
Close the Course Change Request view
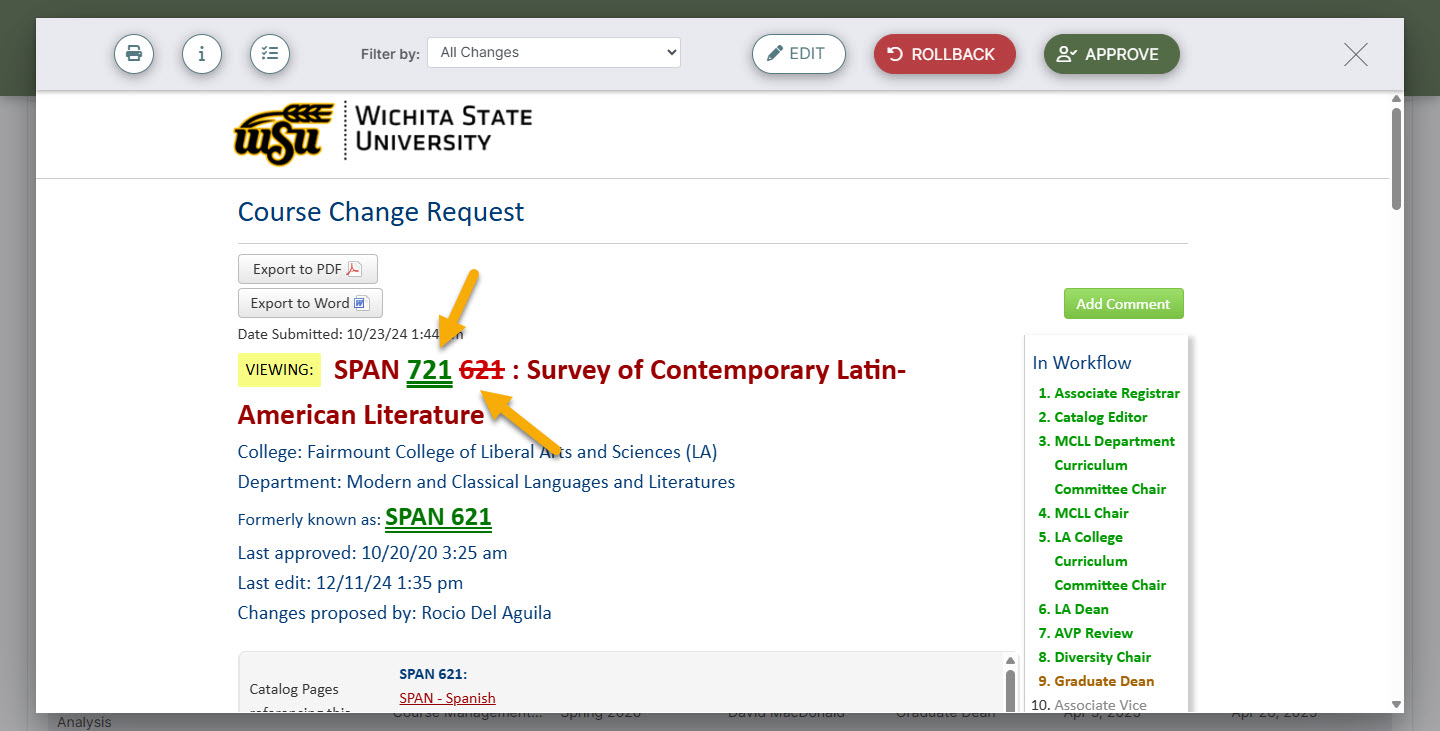tap(1355, 55)
